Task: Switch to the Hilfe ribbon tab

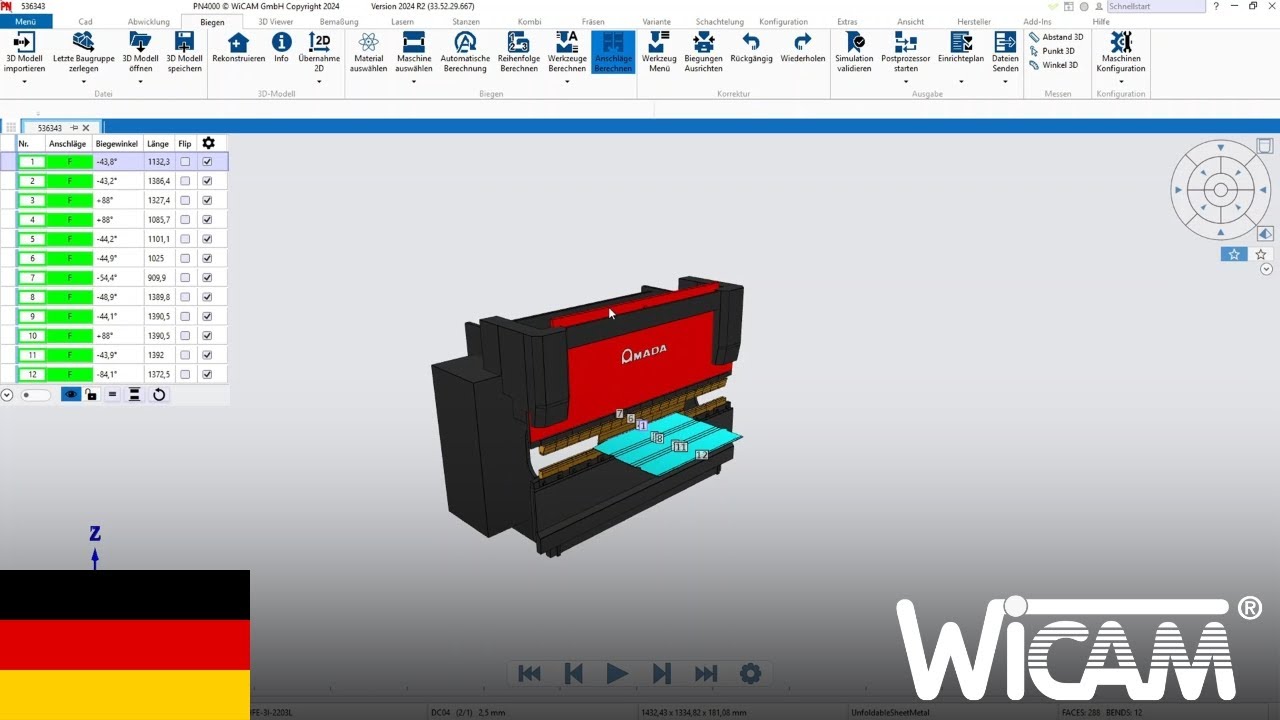Action: pos(1101,21)
